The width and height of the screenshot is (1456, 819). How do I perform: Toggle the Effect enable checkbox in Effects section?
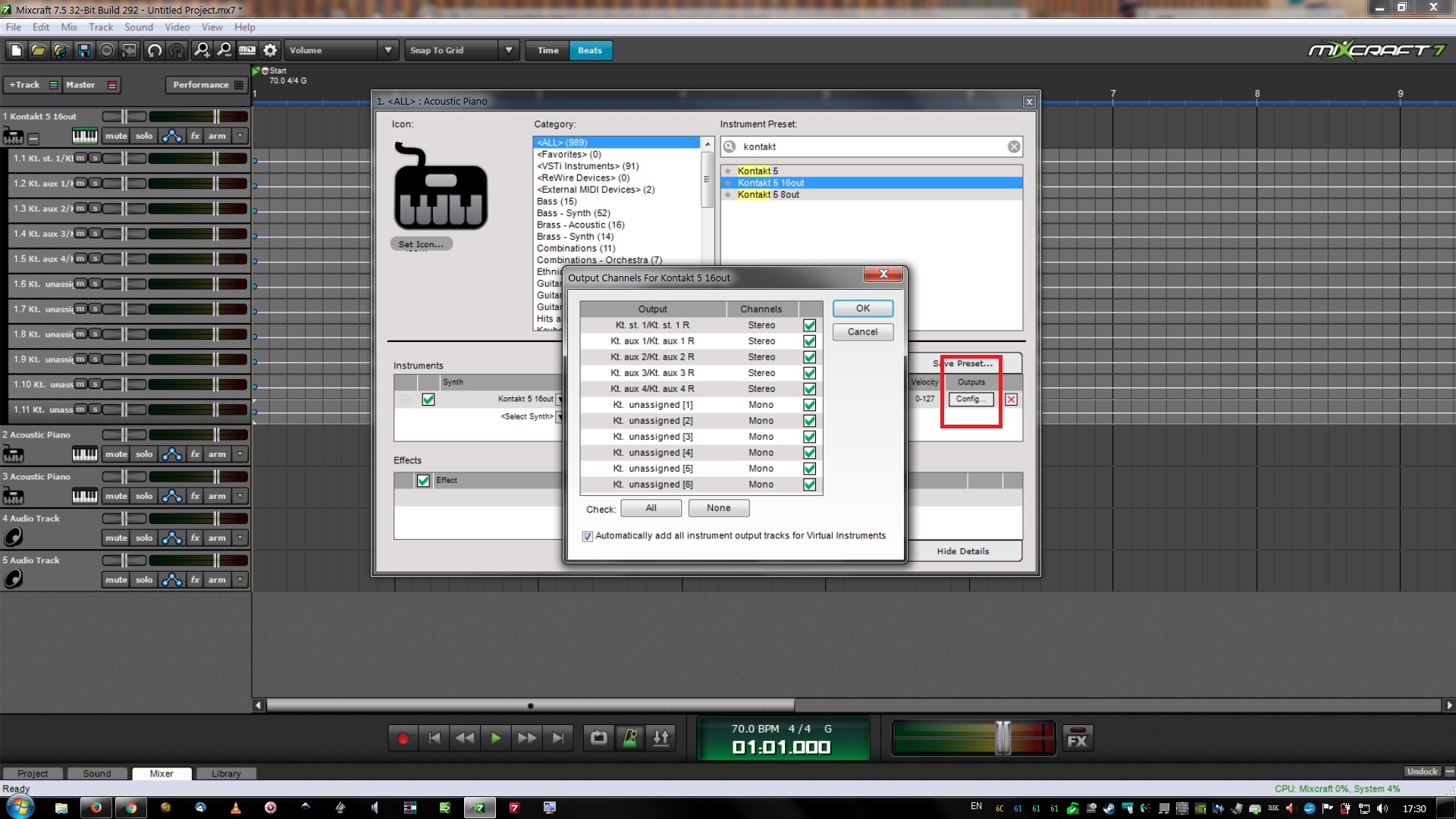coord(423,481)
